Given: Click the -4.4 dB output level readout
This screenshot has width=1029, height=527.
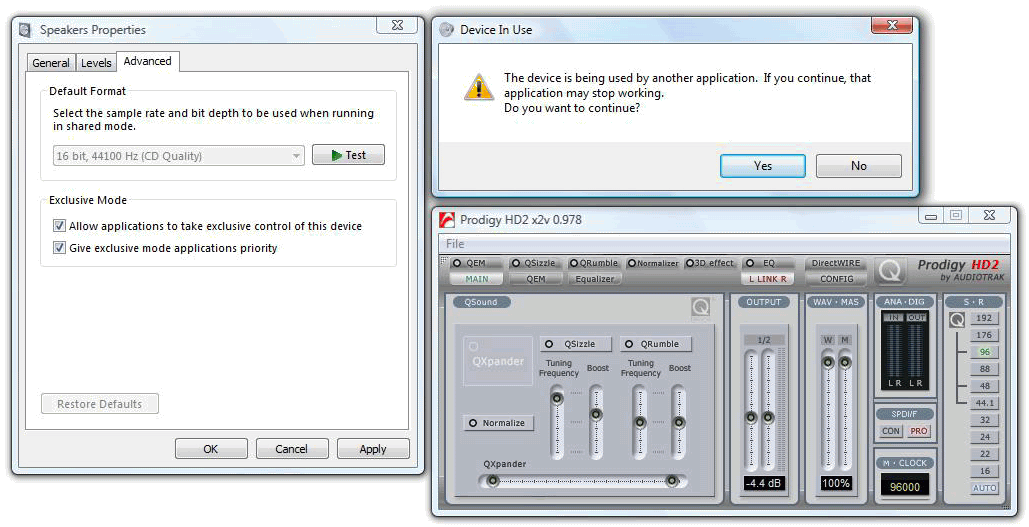Looking at the screenshot, I should [x=764, y=483].
